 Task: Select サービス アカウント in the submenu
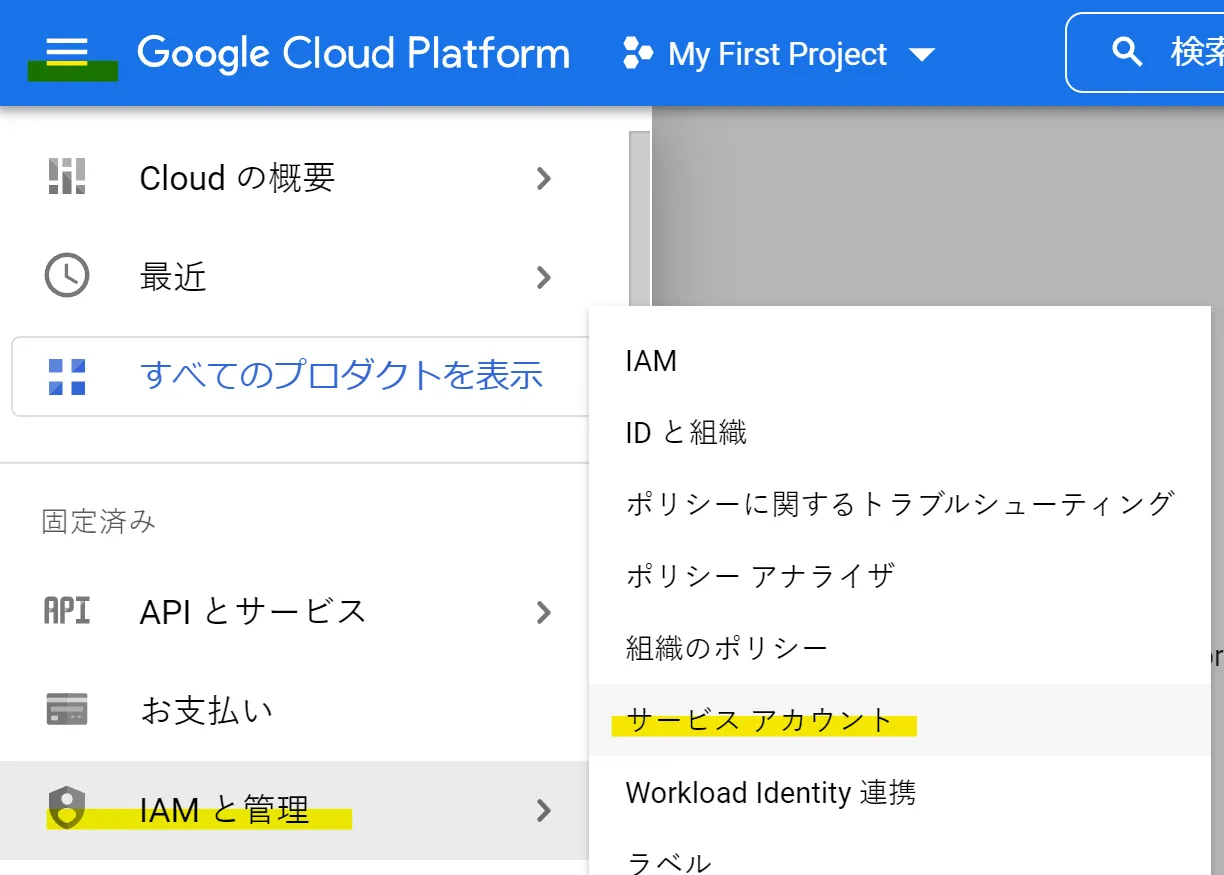click(900, 720)
